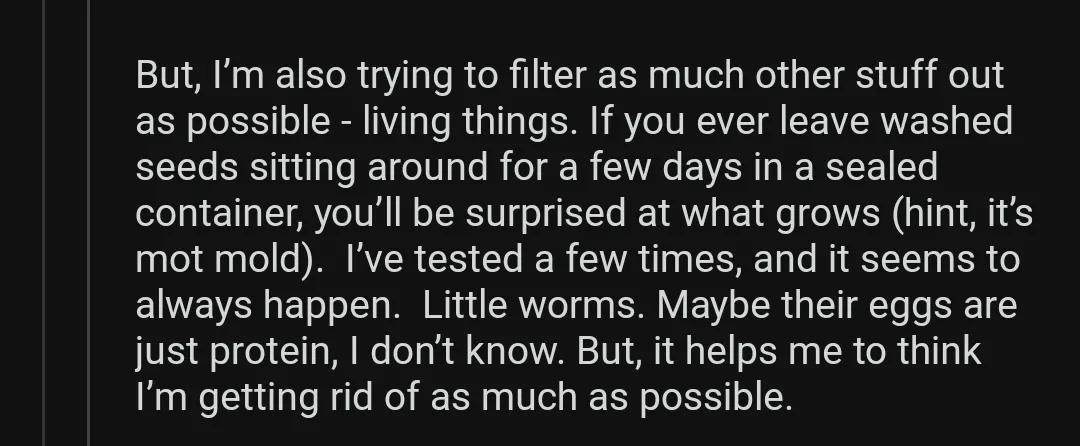This screenshot has height=446, width=1080.
Task: Click the word "mold" in the comment
Action: point(256,260)
